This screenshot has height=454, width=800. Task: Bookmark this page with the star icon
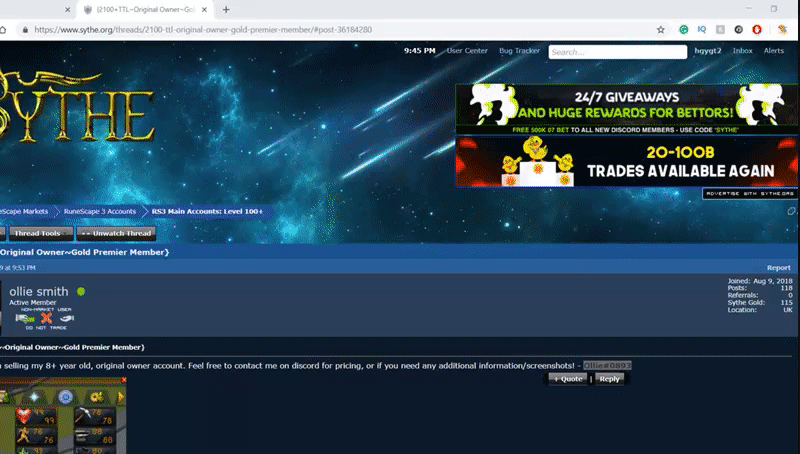pyautogui.click(x=661, y=30)
